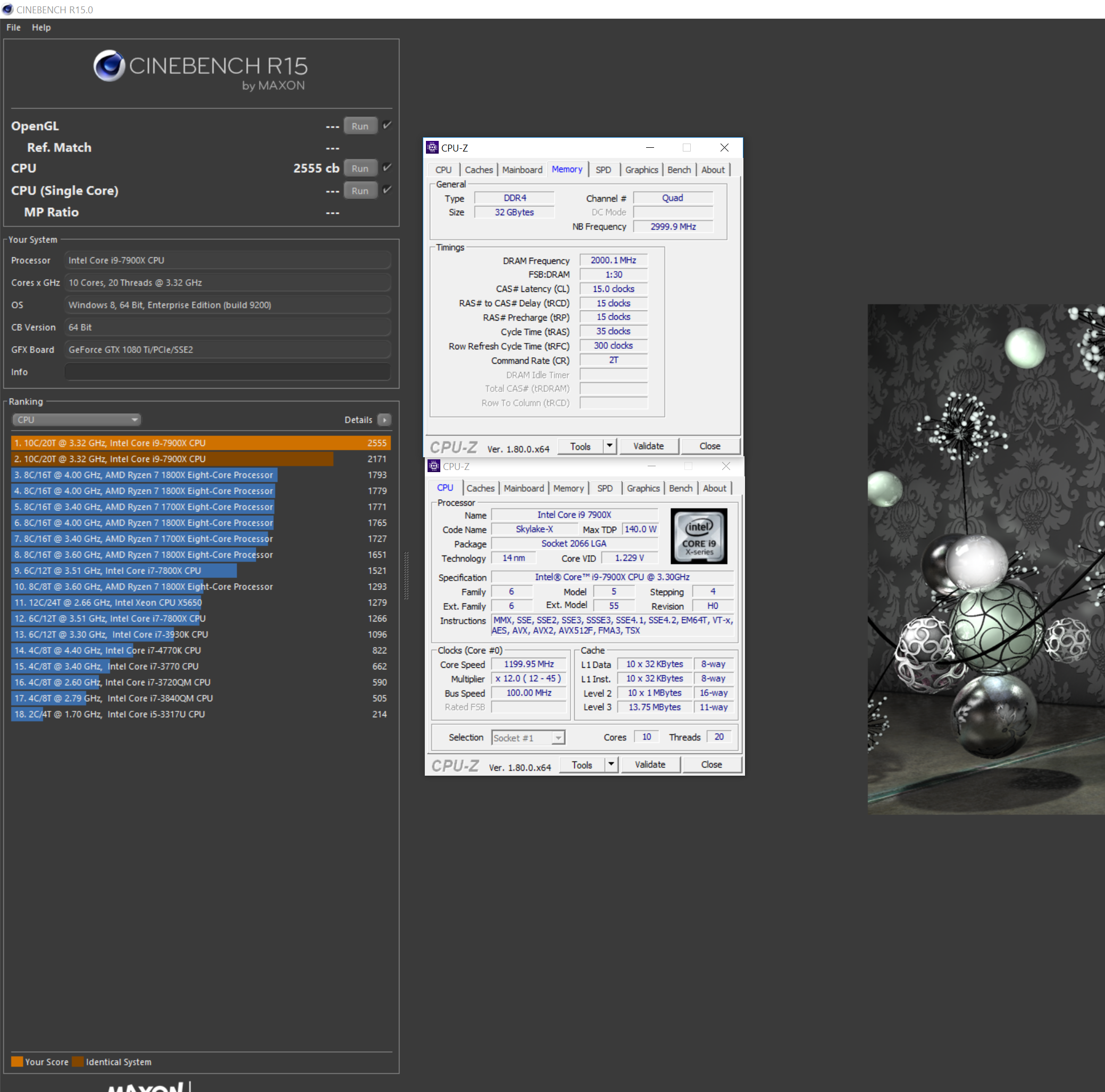Screen dimensions: 1105x1092
Task: Select ranking entry 1 with score 2555
Action: pos(200,442)
